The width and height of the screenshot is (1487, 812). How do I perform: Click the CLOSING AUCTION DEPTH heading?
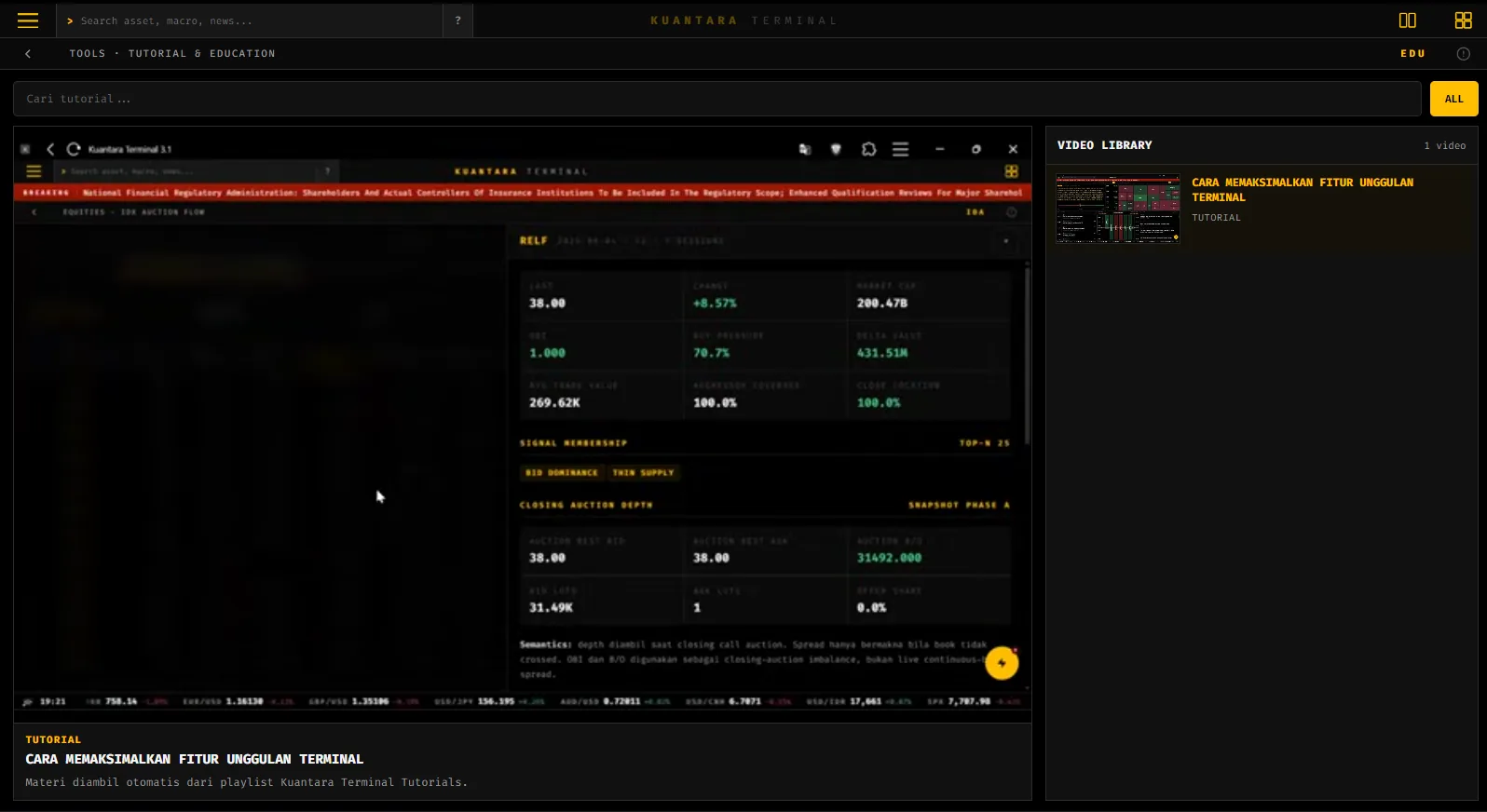click(586, 505)
